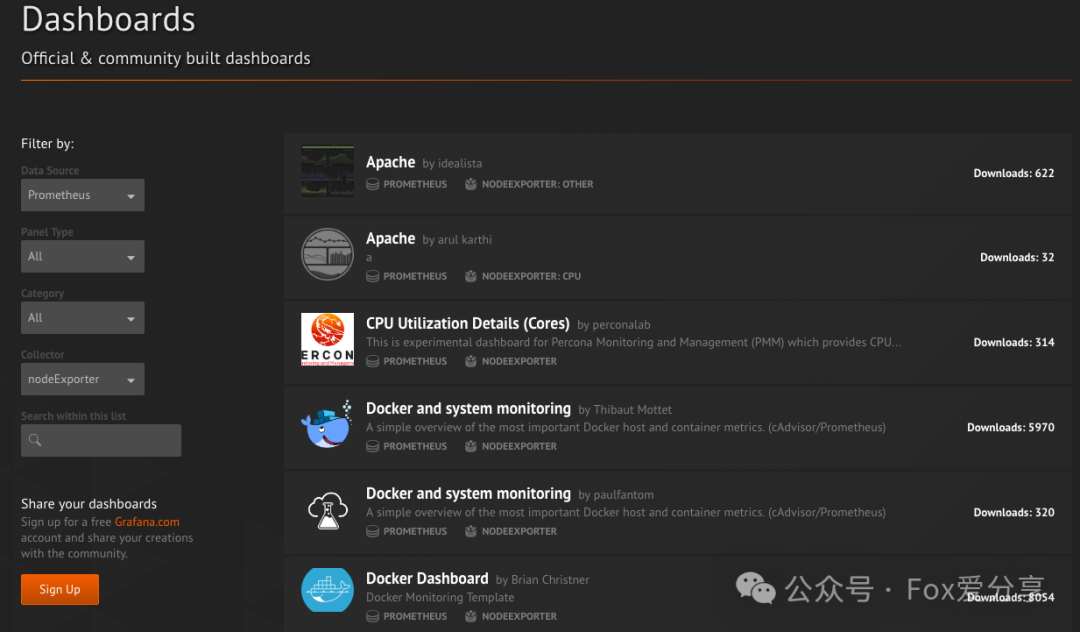Click the database icon in Thibaut Mottet's Docker row
1080x632 pixels.
373,446
